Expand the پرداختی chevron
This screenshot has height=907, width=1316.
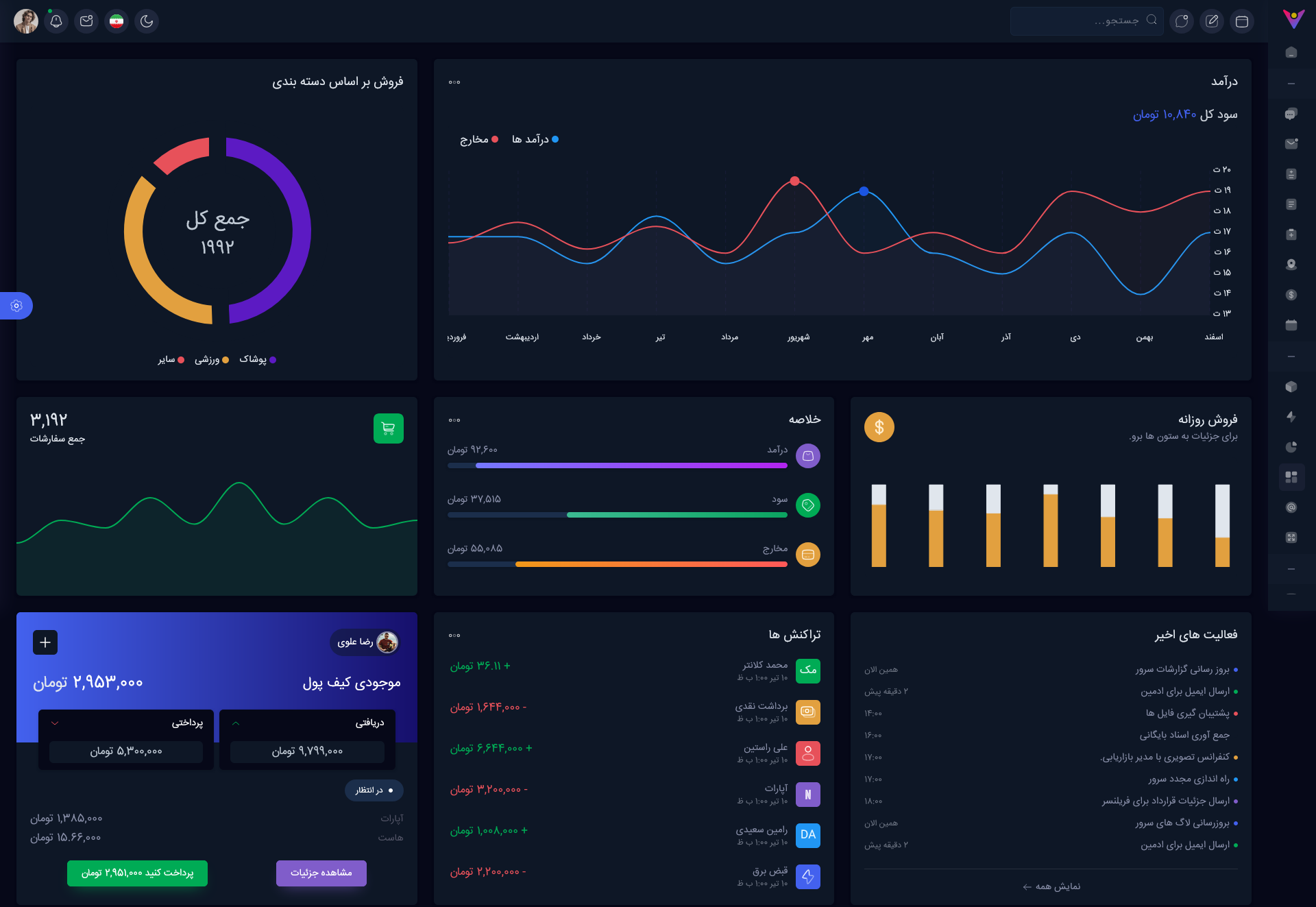(55, 723)
